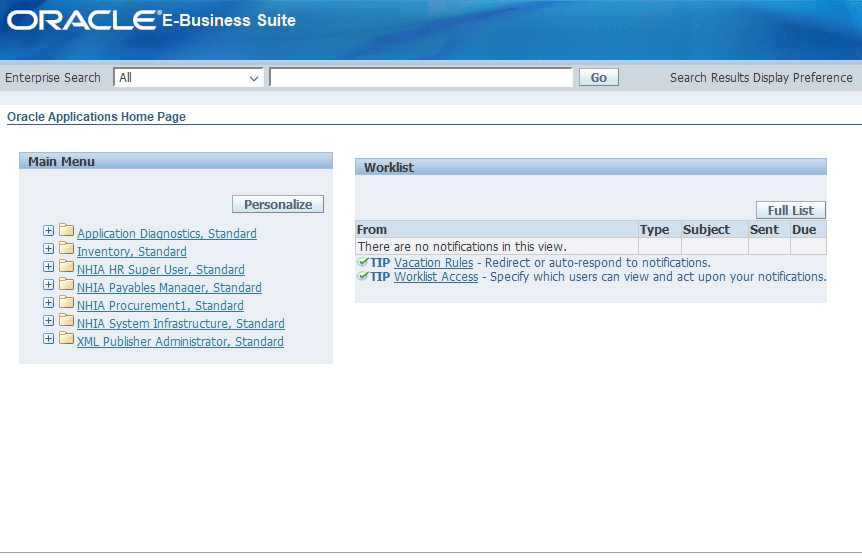862x560 pixels.
Task: Open NHIA HR Super User, Standard link
Action: pyautogui.click(x=160, y=270)
